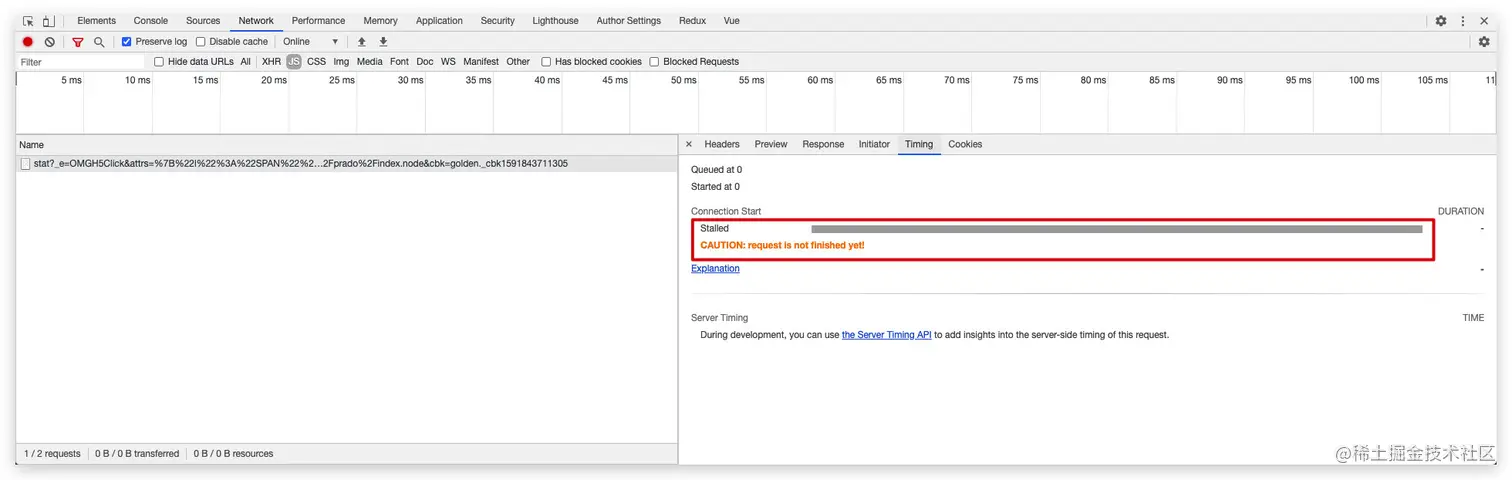The width and height of the screenshot is (1512, 480).
Task: Open the Vue tab
Action: pyautogui.click(x=731, y=21)
